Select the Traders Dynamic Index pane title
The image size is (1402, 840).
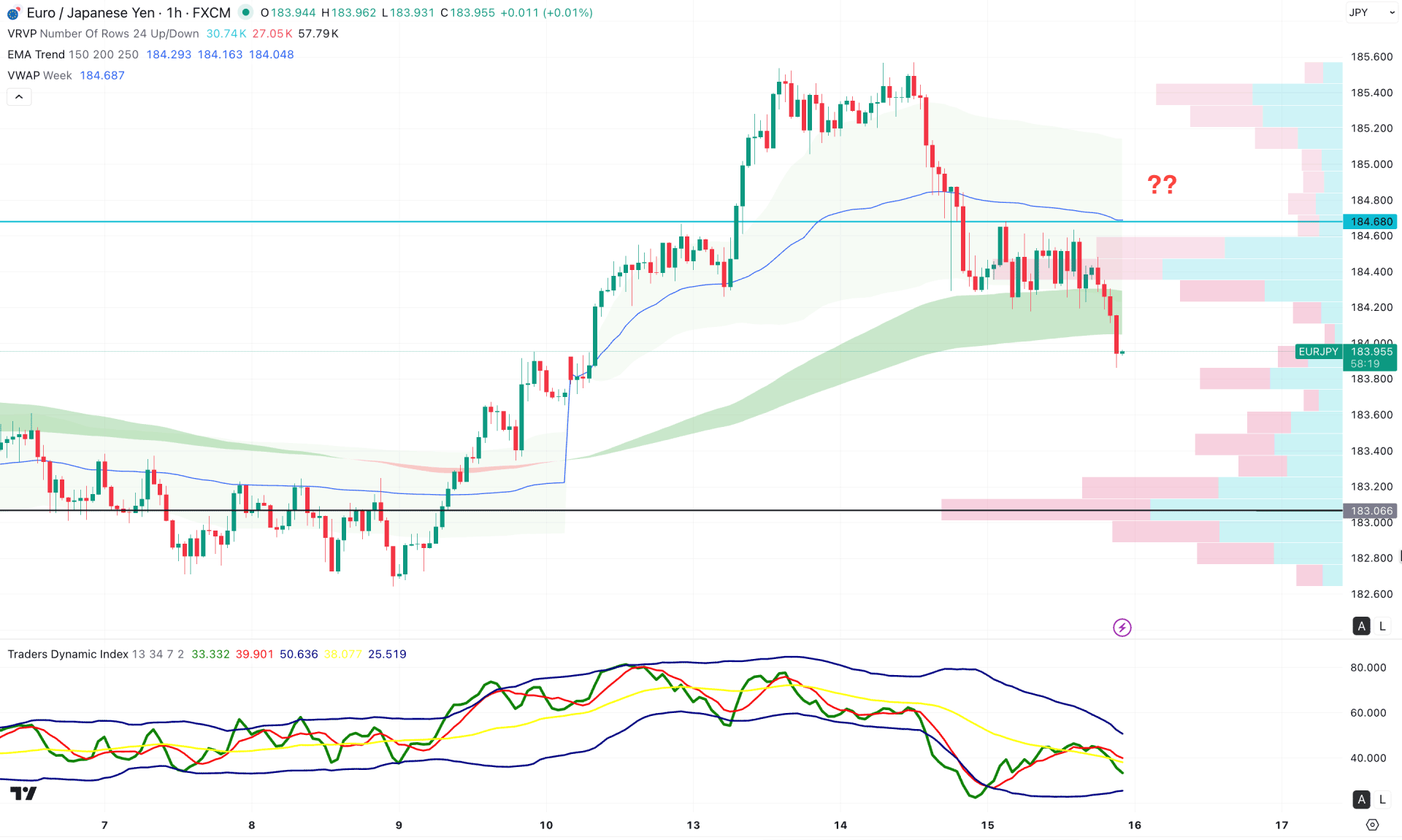point(68,654)
